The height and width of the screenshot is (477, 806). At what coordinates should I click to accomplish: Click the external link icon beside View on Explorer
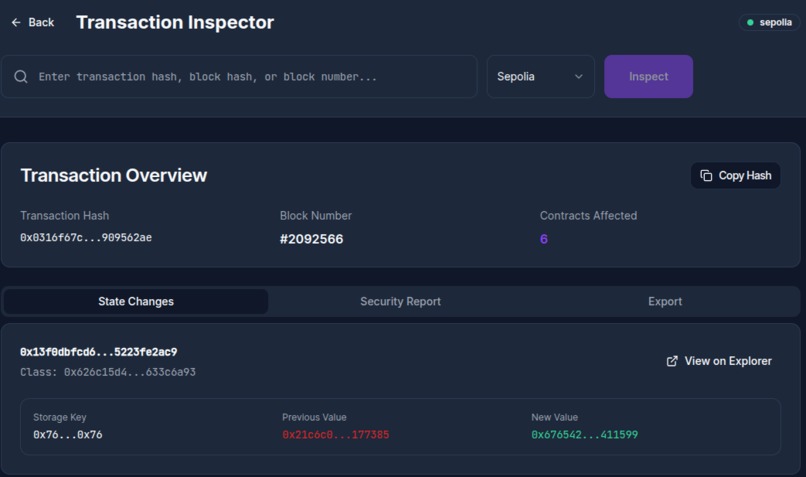672,361
